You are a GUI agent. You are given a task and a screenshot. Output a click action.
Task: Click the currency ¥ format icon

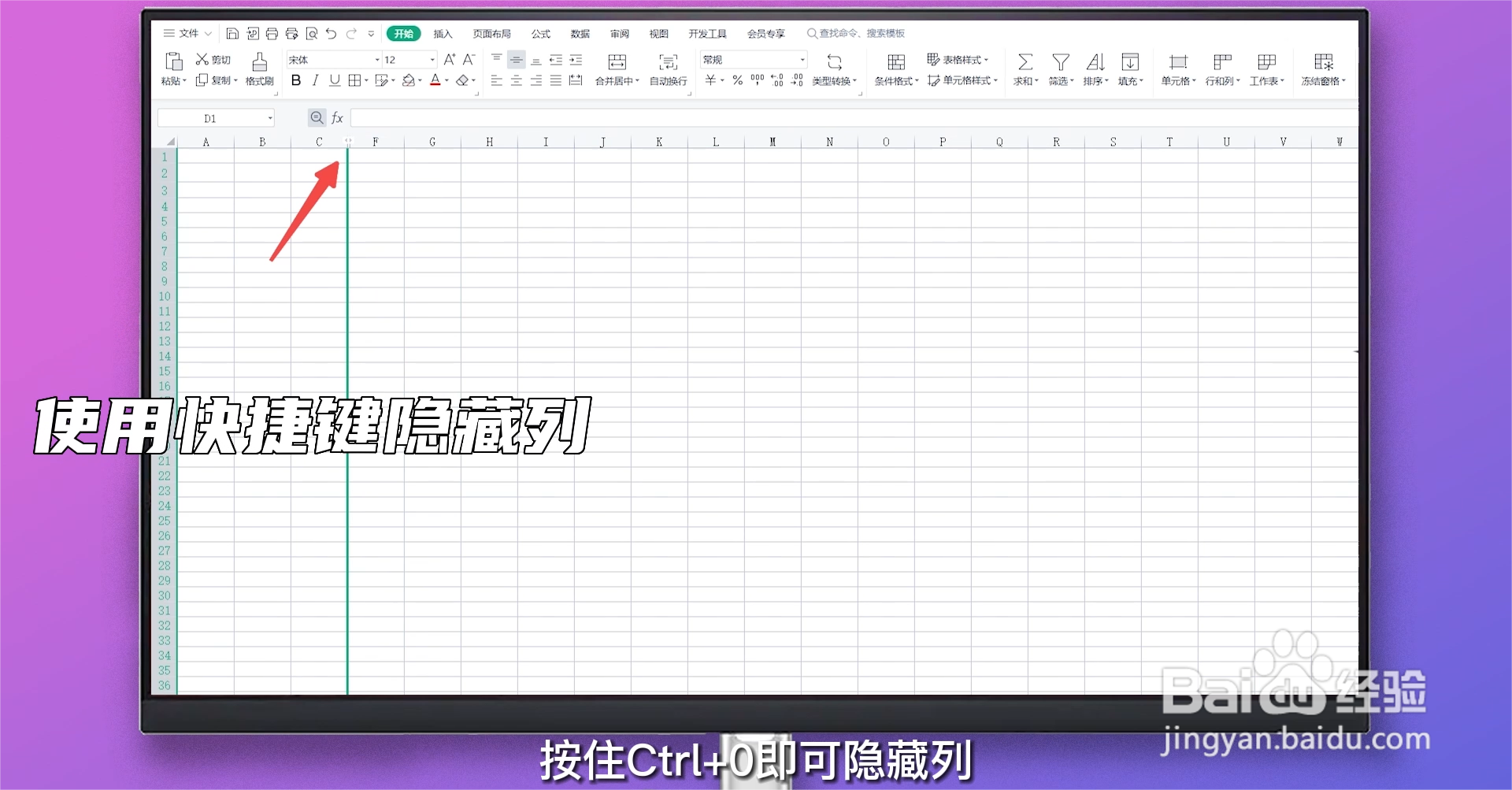(x=711, y=80)
